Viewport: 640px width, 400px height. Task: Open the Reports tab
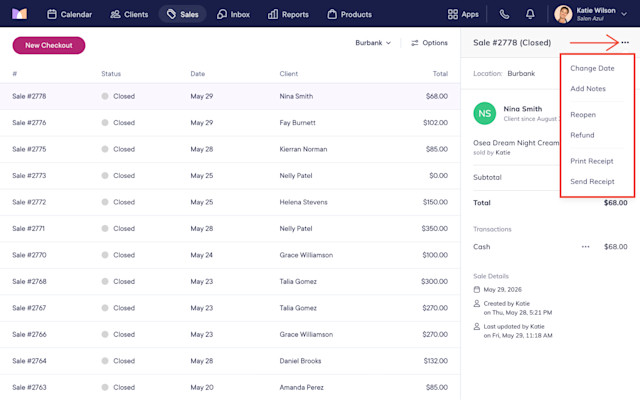288,14
